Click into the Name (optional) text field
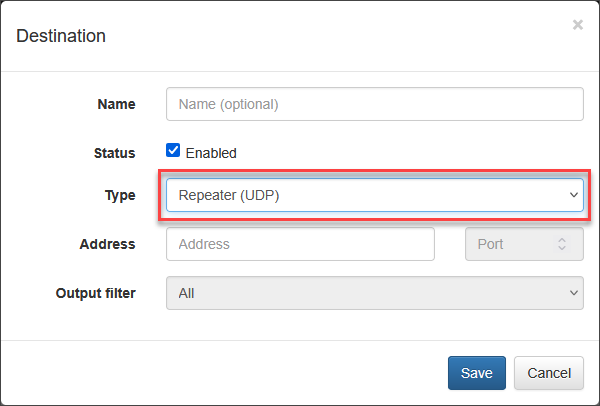The image size is (600, 406). tap(375, 104)
